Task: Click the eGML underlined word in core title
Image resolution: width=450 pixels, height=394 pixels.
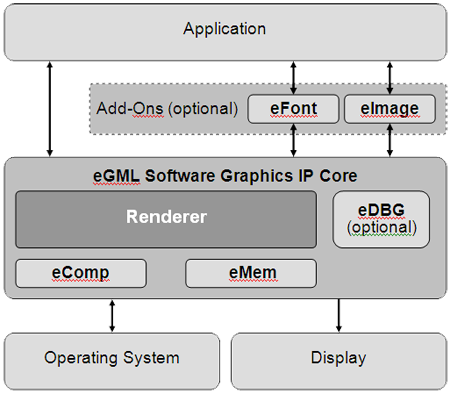Action: (116, 176)
